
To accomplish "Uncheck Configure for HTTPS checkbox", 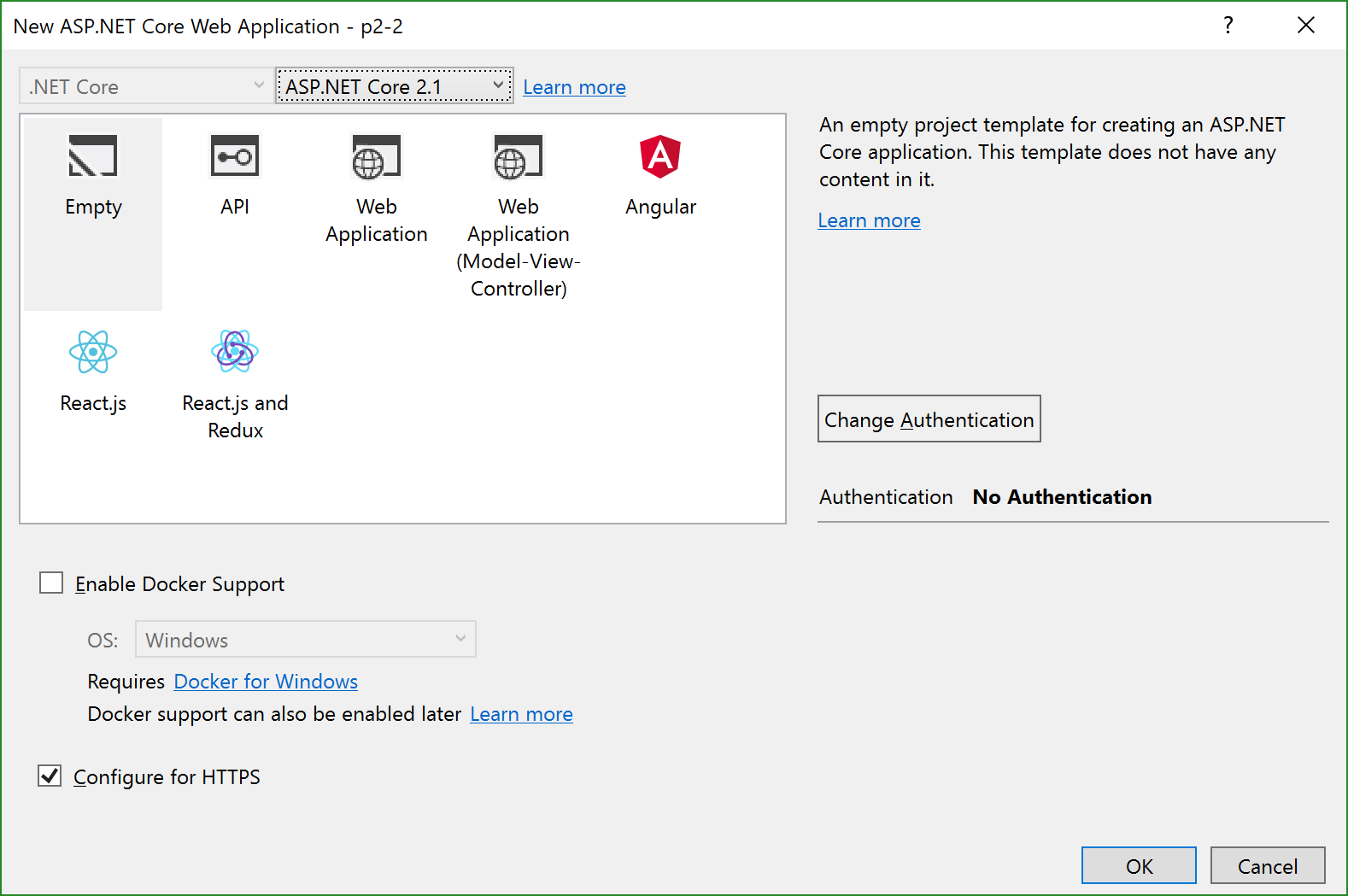I will click(50, 776).
